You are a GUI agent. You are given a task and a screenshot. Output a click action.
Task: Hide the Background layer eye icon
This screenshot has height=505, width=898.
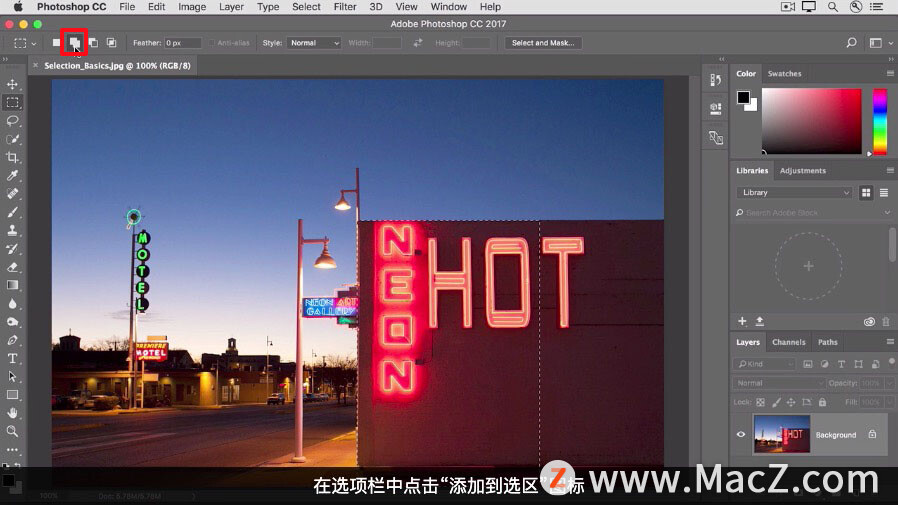741,435
